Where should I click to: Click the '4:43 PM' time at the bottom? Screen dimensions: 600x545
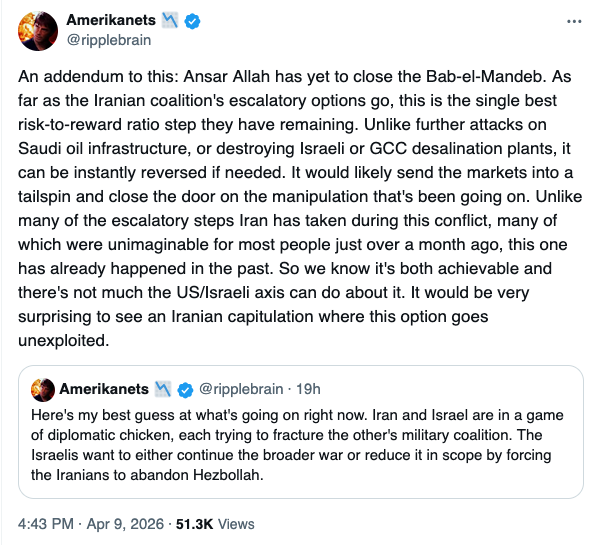pos(47,522)
